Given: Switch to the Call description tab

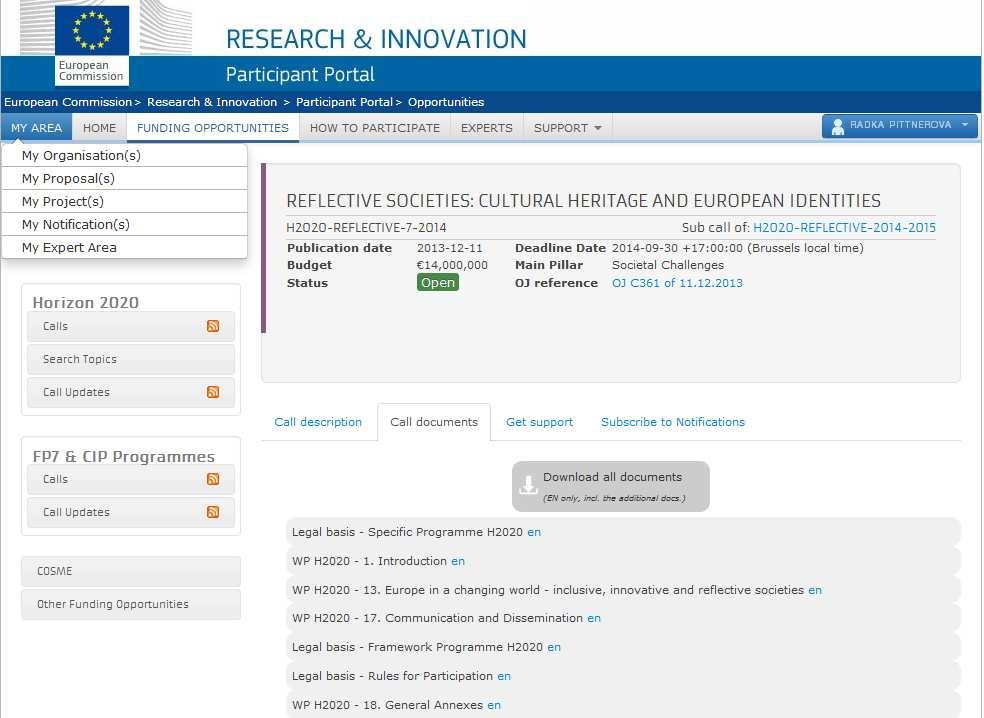Looking at the screenshot, I should point(318,422).
